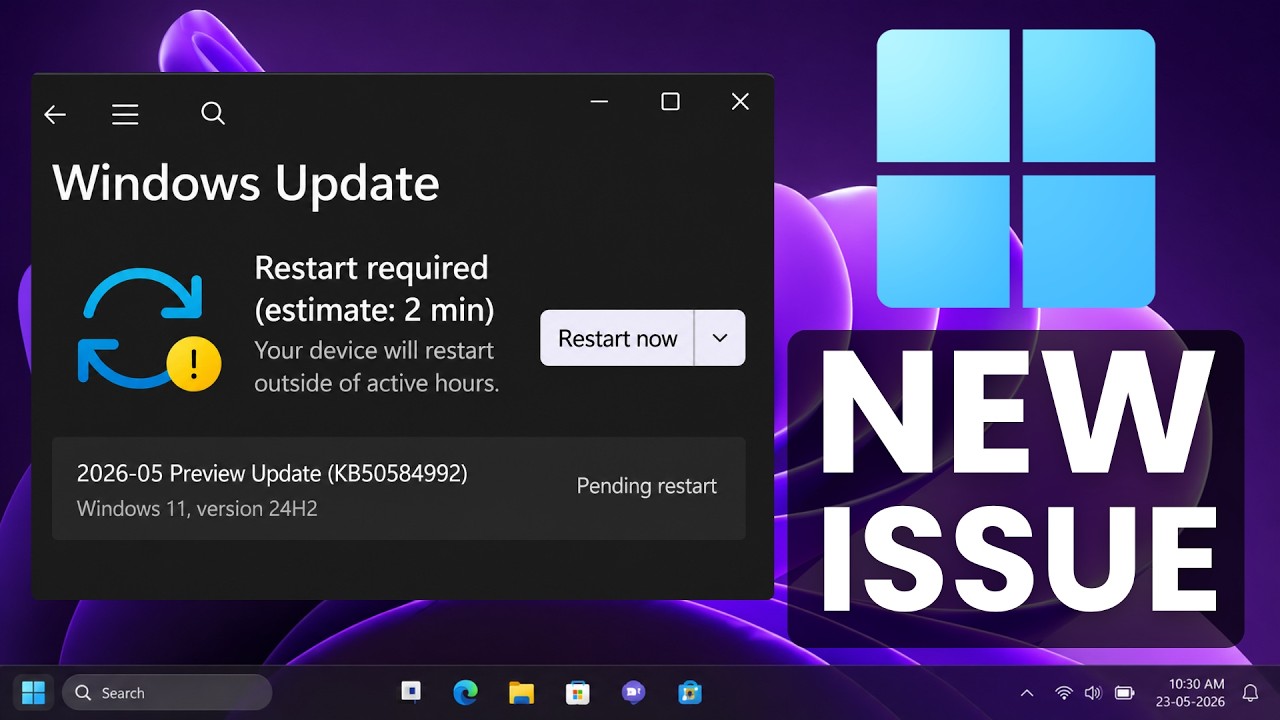The image size is (1280, 720).
Task: Open the Settings search icon
Action: (x=213, y=114)
